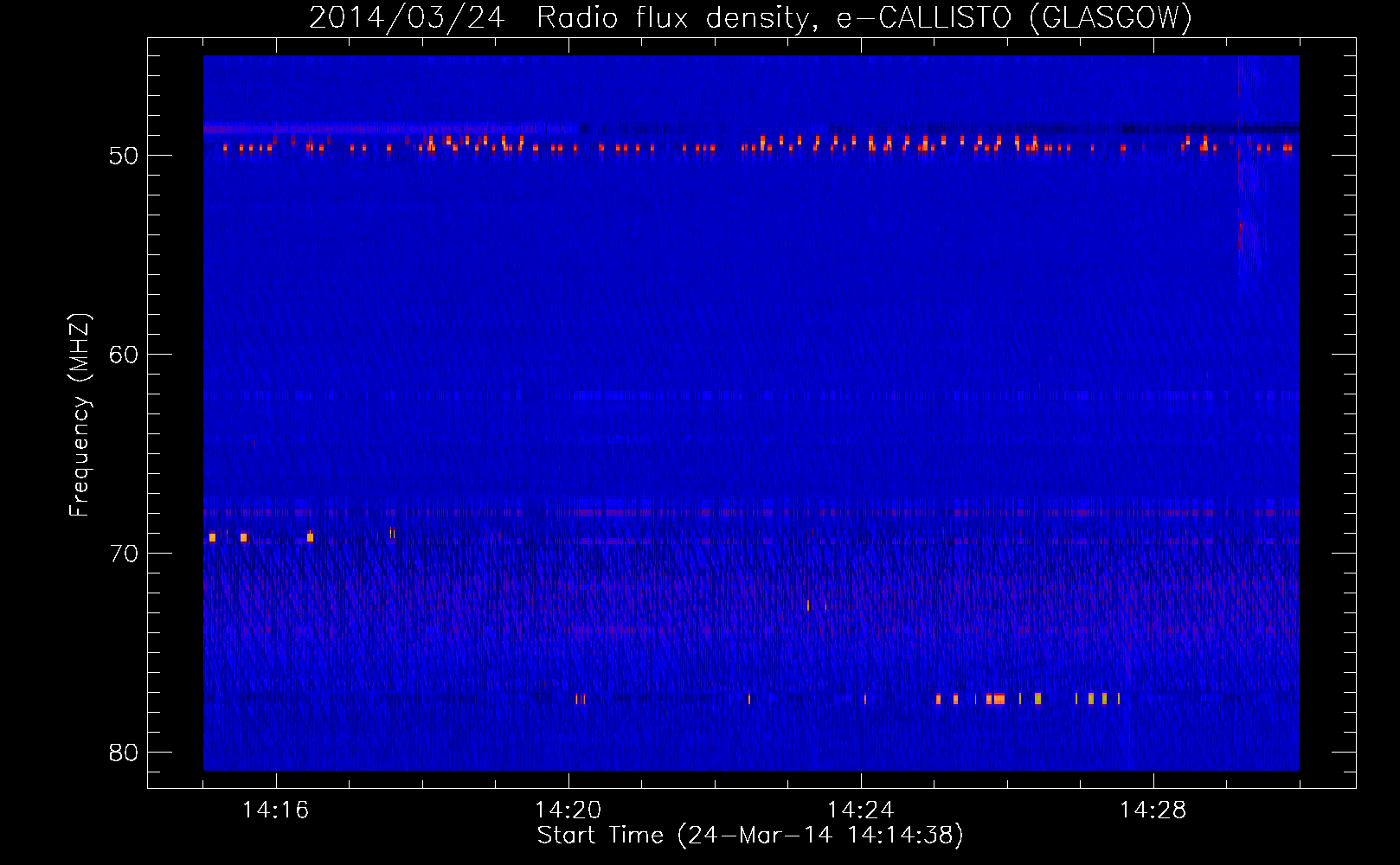
Task: Click the "Start Time (24-Mar-14 14:14:38)" label
Action: pyautogui.click(x=750, y=836)
